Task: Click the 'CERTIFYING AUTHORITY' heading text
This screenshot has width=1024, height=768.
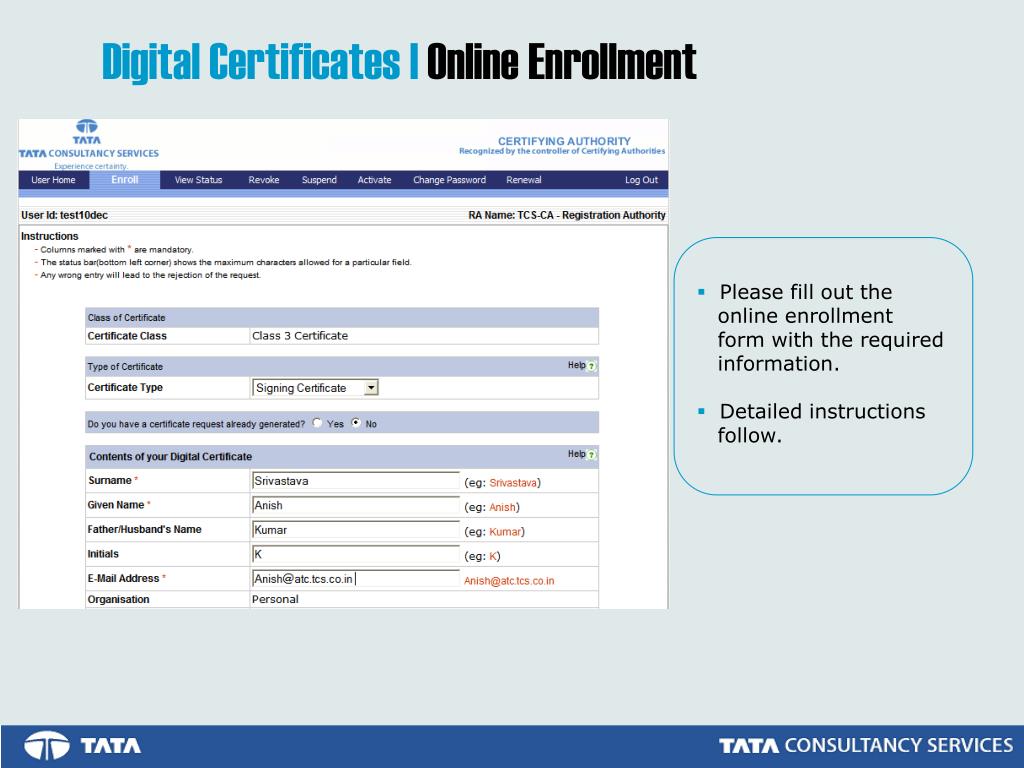Action: pos(564,141)
